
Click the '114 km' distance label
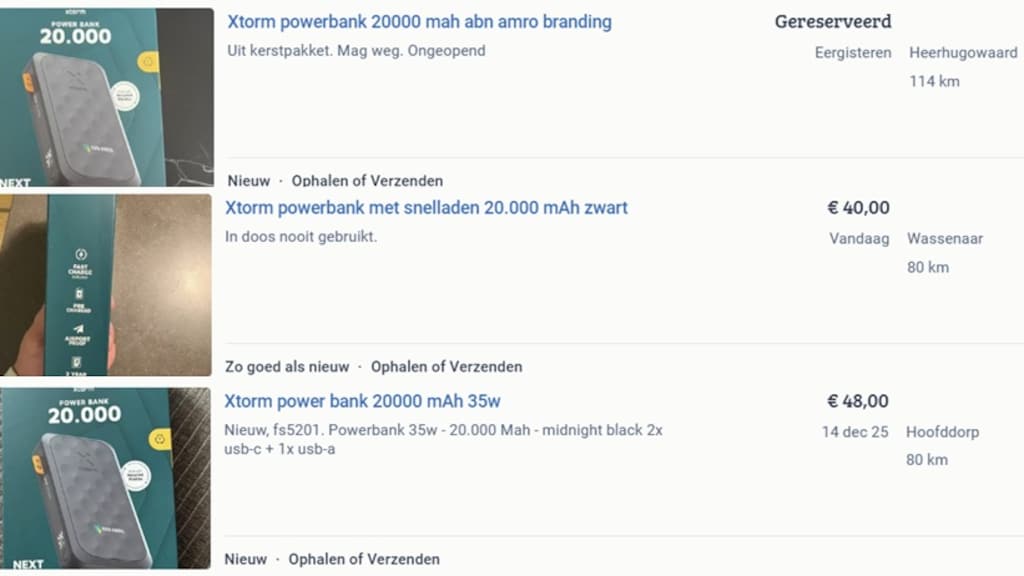(x=934, y=81)
